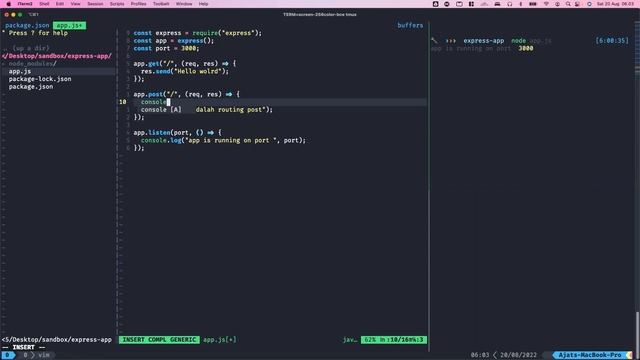Click the headphones icon in menu bar
Image resolution: width=640 pixels, height=360 pixels.
tap(509, 4)
